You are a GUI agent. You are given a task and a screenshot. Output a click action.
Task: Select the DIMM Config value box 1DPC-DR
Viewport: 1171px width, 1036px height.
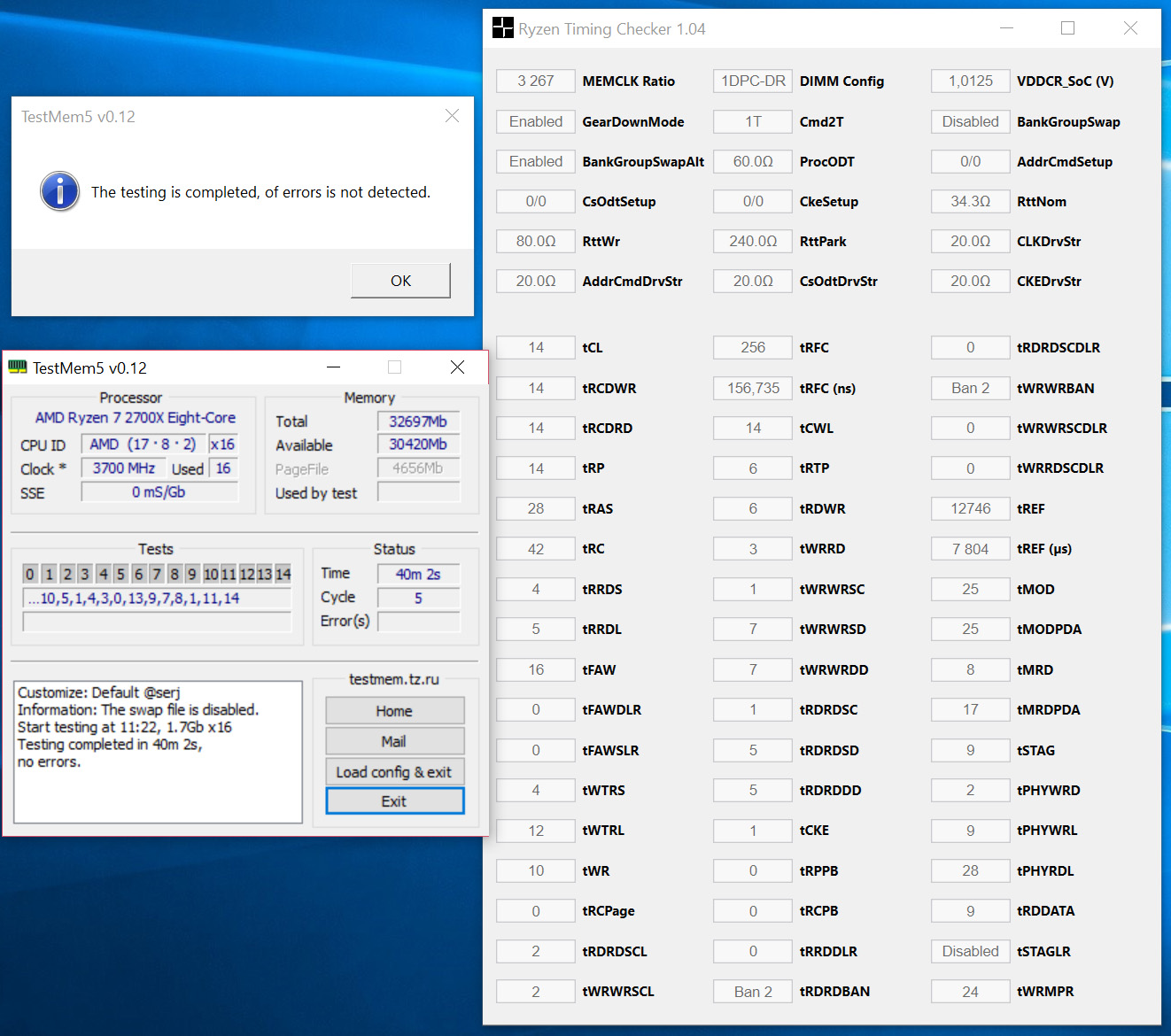click(x=753, y=81)
